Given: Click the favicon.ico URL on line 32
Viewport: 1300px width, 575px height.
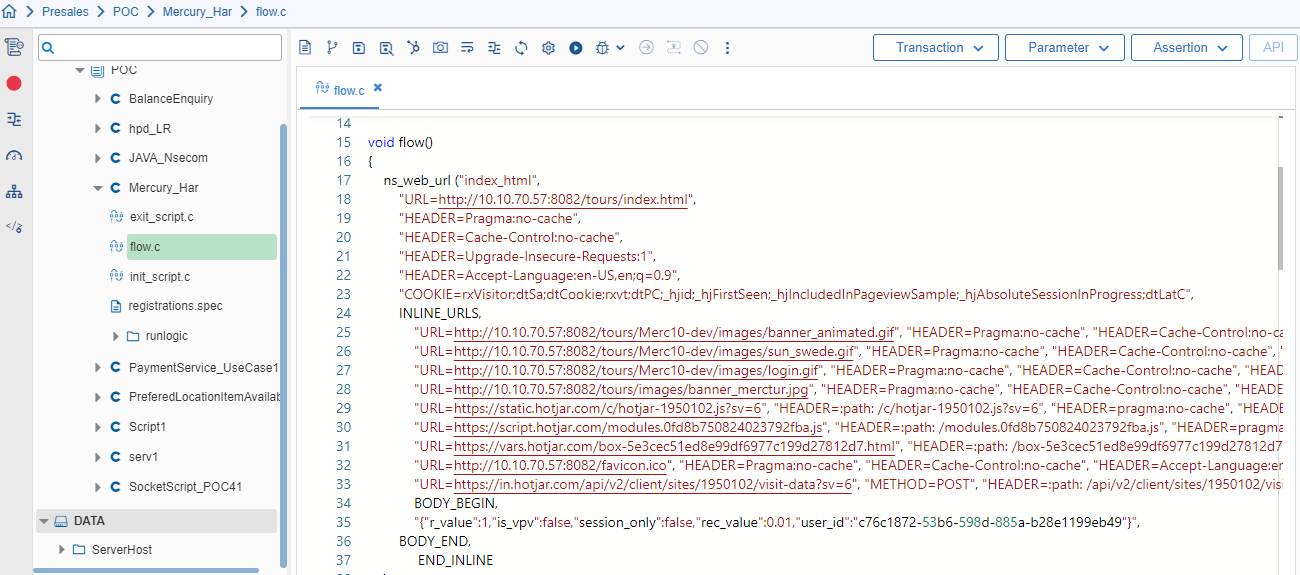Looking at the screenshot, I should click(x=561, y=466).
